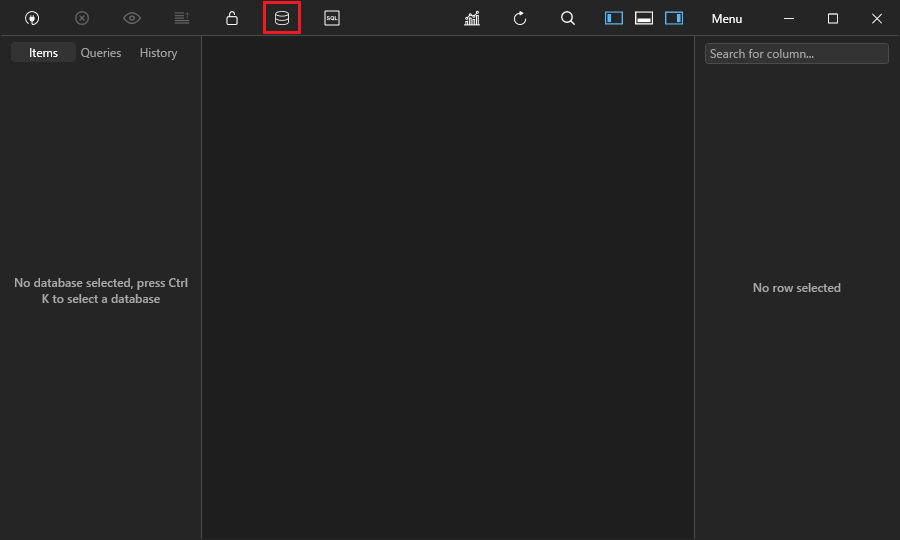Click the commit changes list icon
The image size is (900, 540).
tap(182, 18)
